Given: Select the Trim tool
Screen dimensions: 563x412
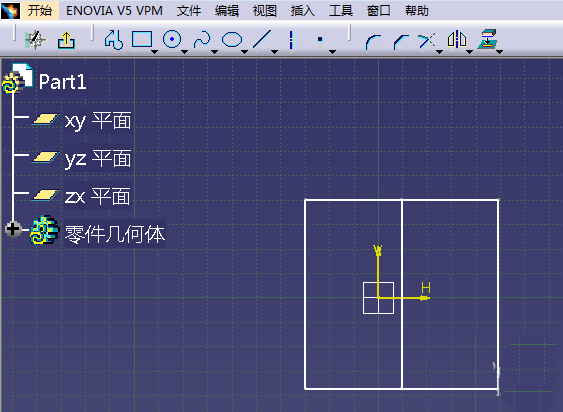Looking at the screenshot, I should 427,41.
